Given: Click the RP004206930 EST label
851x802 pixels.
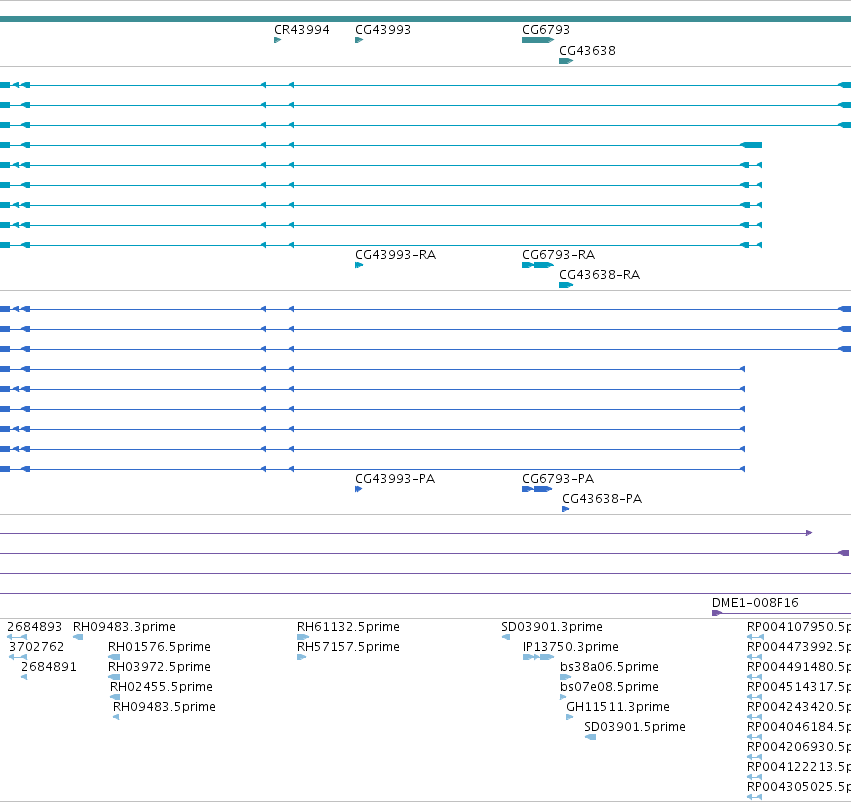Looking at the screenshot, I should (798, 748).
